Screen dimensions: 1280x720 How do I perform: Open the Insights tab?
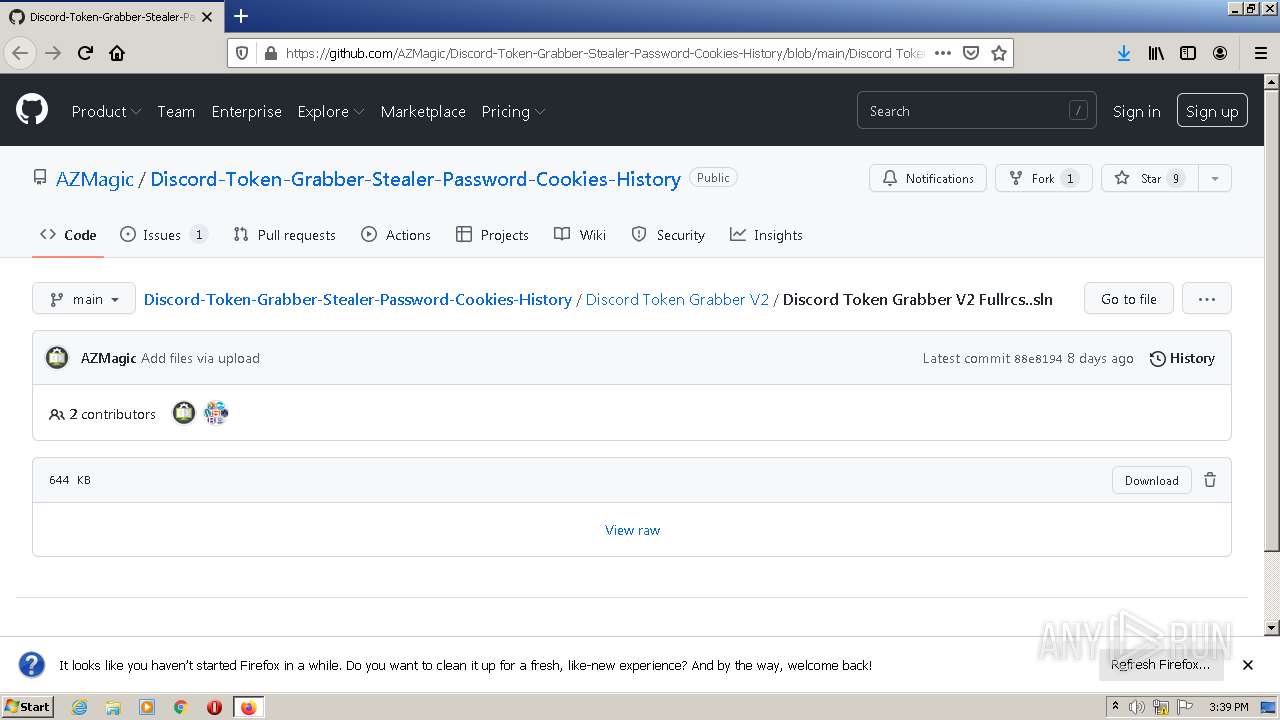(766, 235)
